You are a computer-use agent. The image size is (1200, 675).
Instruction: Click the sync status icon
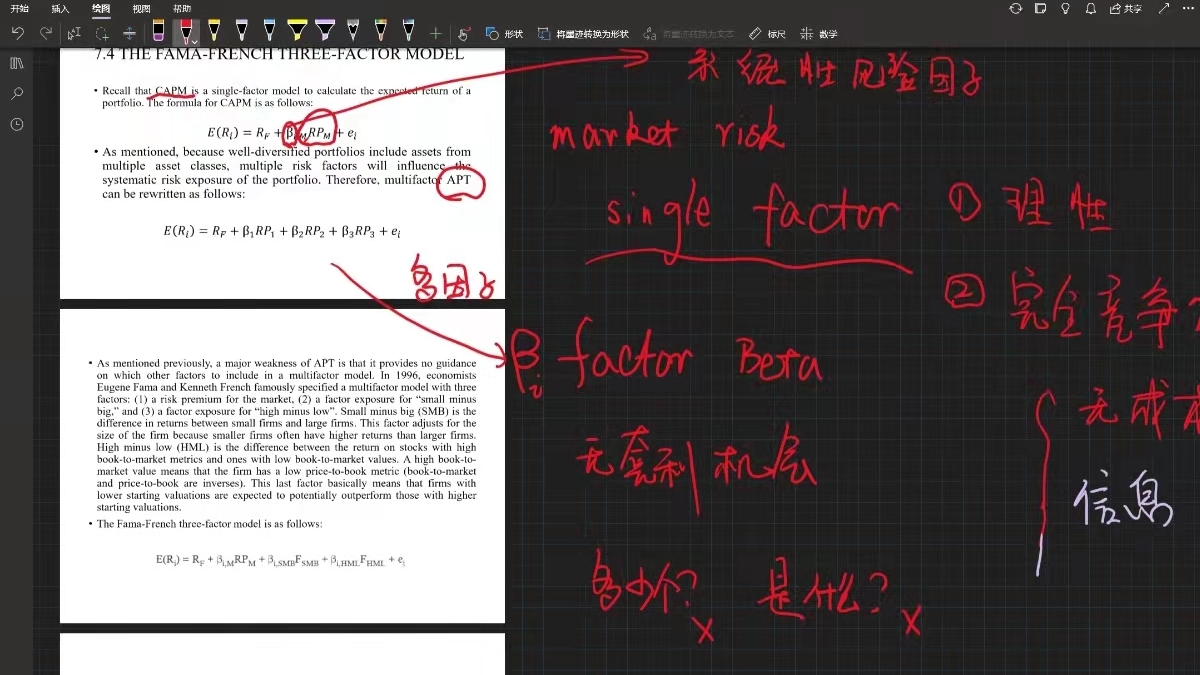[1016, 8]
